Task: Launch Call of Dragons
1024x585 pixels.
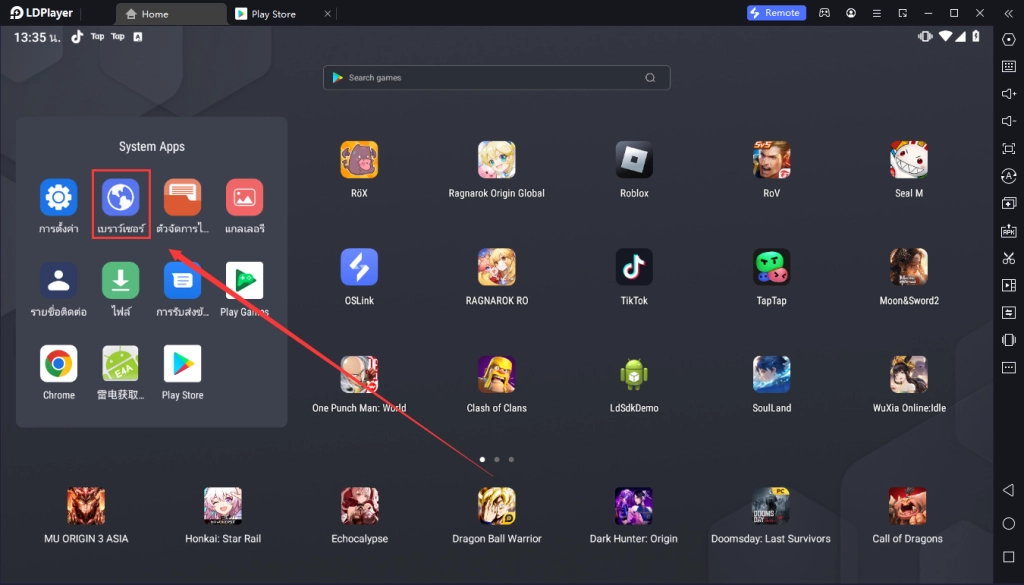Action: [x=908, y=506]
